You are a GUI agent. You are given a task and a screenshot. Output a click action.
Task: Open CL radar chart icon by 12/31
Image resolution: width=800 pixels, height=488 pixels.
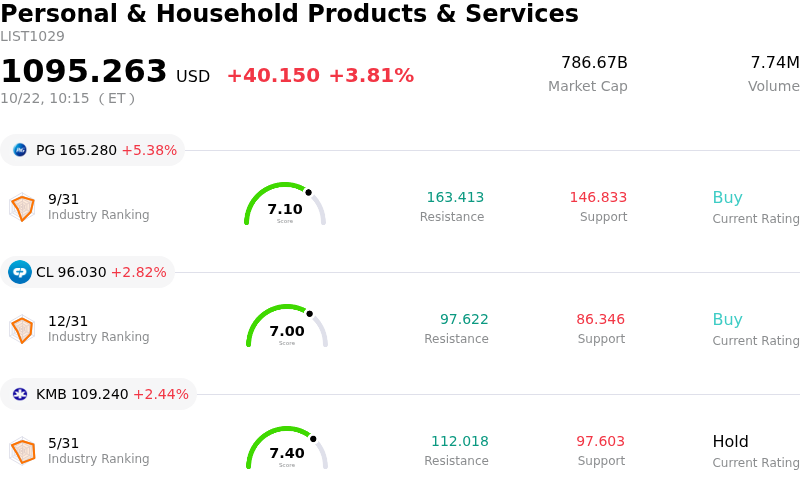click(22, 329)
